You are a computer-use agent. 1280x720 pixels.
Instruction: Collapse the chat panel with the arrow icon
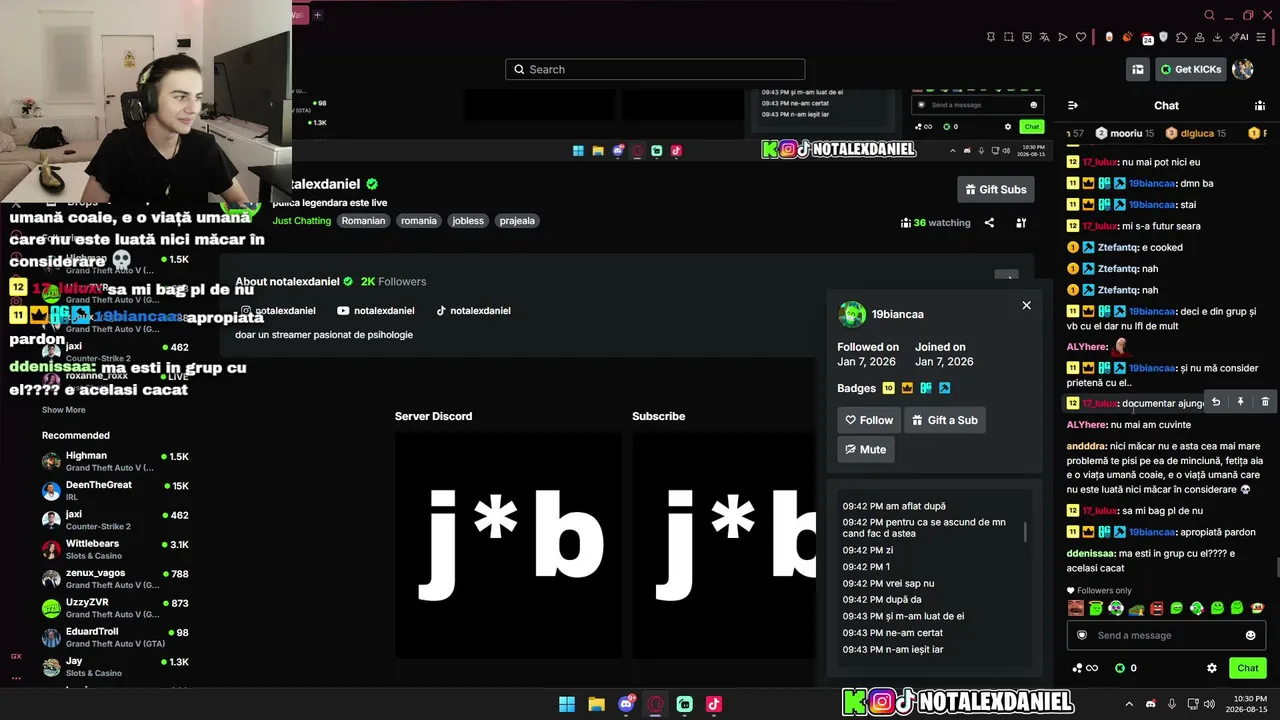coord(1073,106)
